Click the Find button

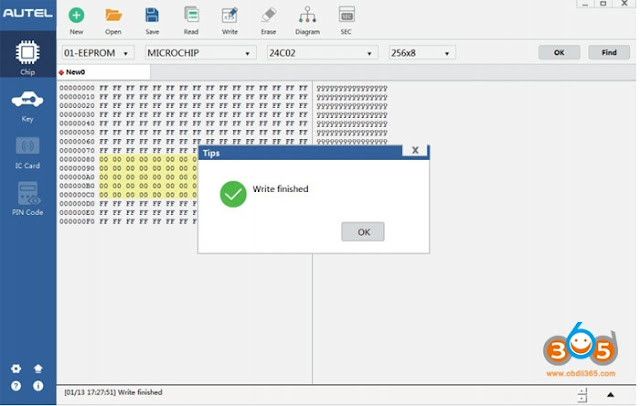tap(609, 52)
